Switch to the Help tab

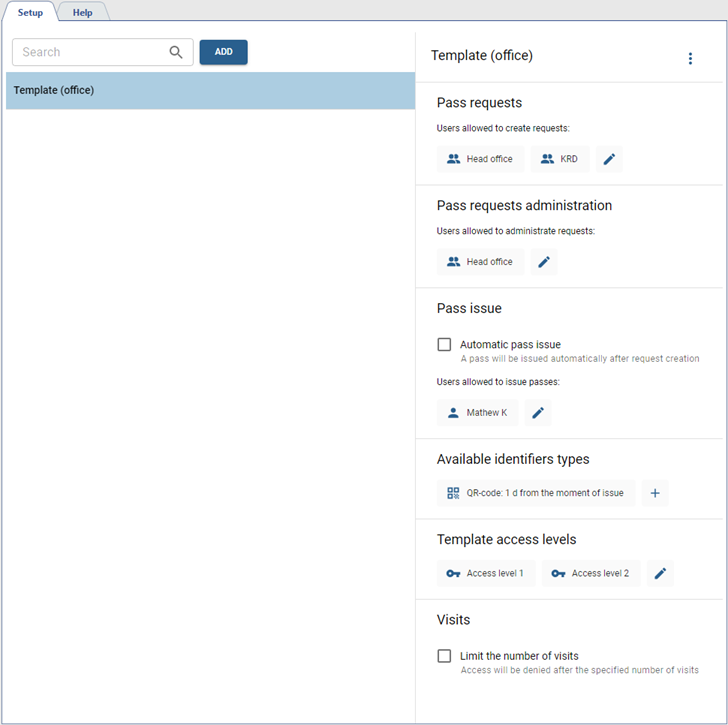(x=82, y=13)
